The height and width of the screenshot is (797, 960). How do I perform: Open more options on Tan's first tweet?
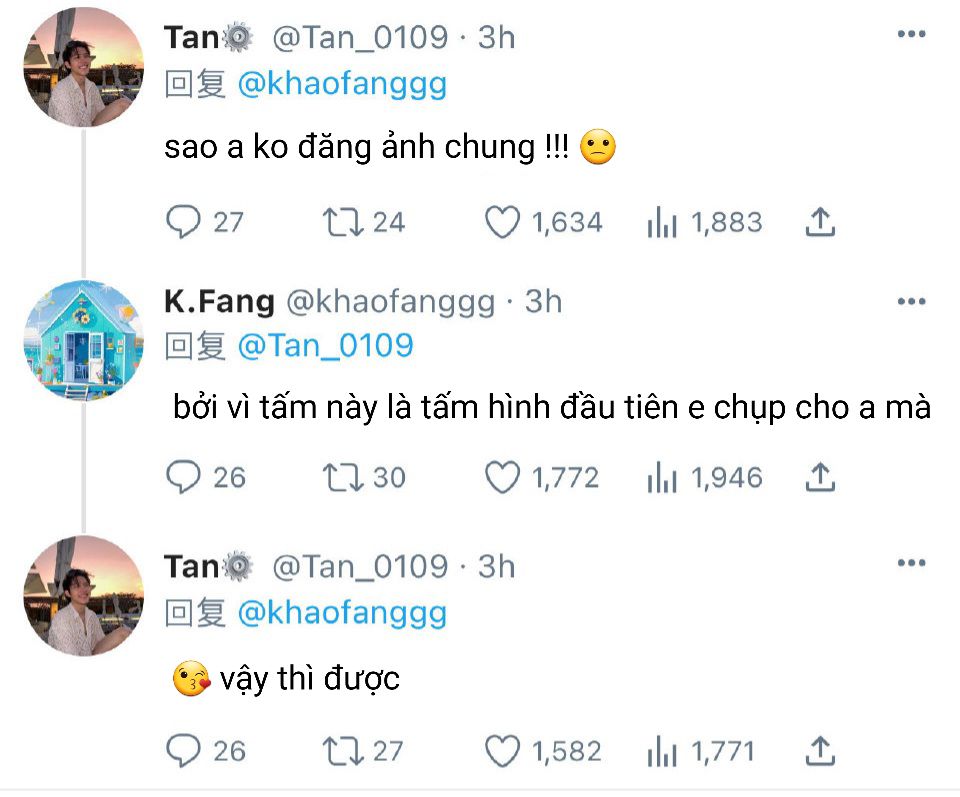pos(910,36)
